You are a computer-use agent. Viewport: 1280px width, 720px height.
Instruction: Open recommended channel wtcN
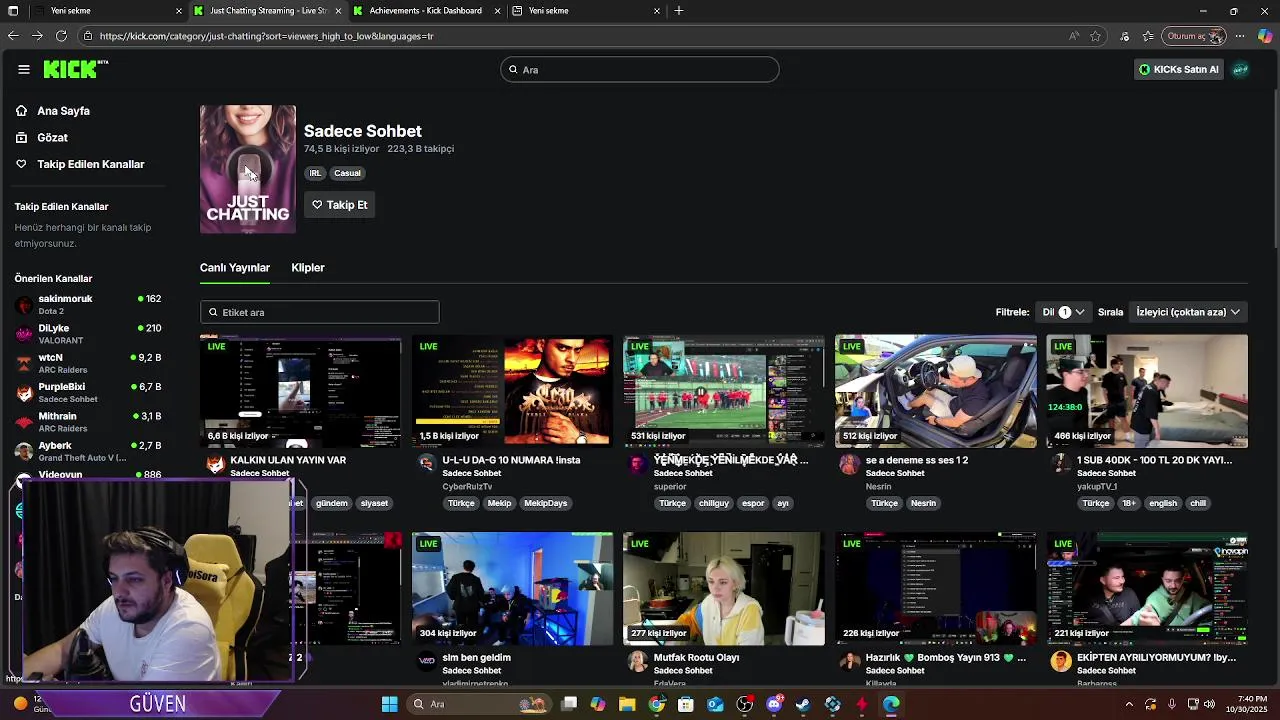(x=88, y=363)
